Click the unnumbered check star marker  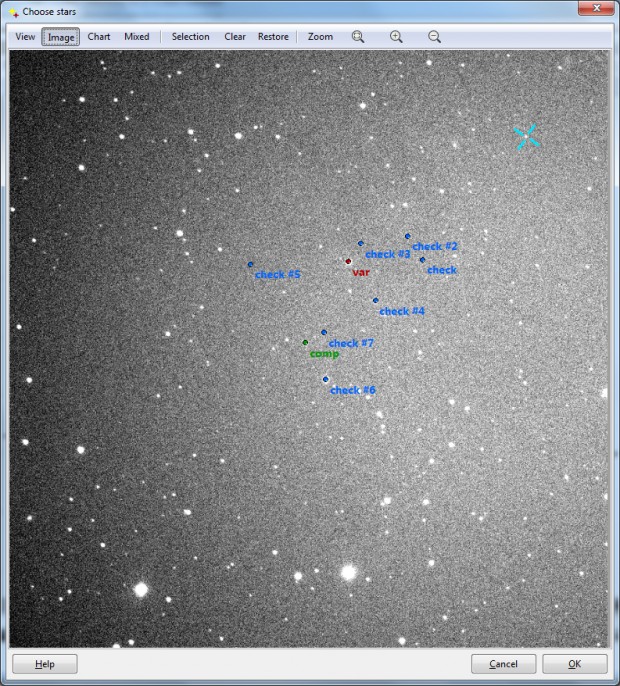[x=422, y=260]
